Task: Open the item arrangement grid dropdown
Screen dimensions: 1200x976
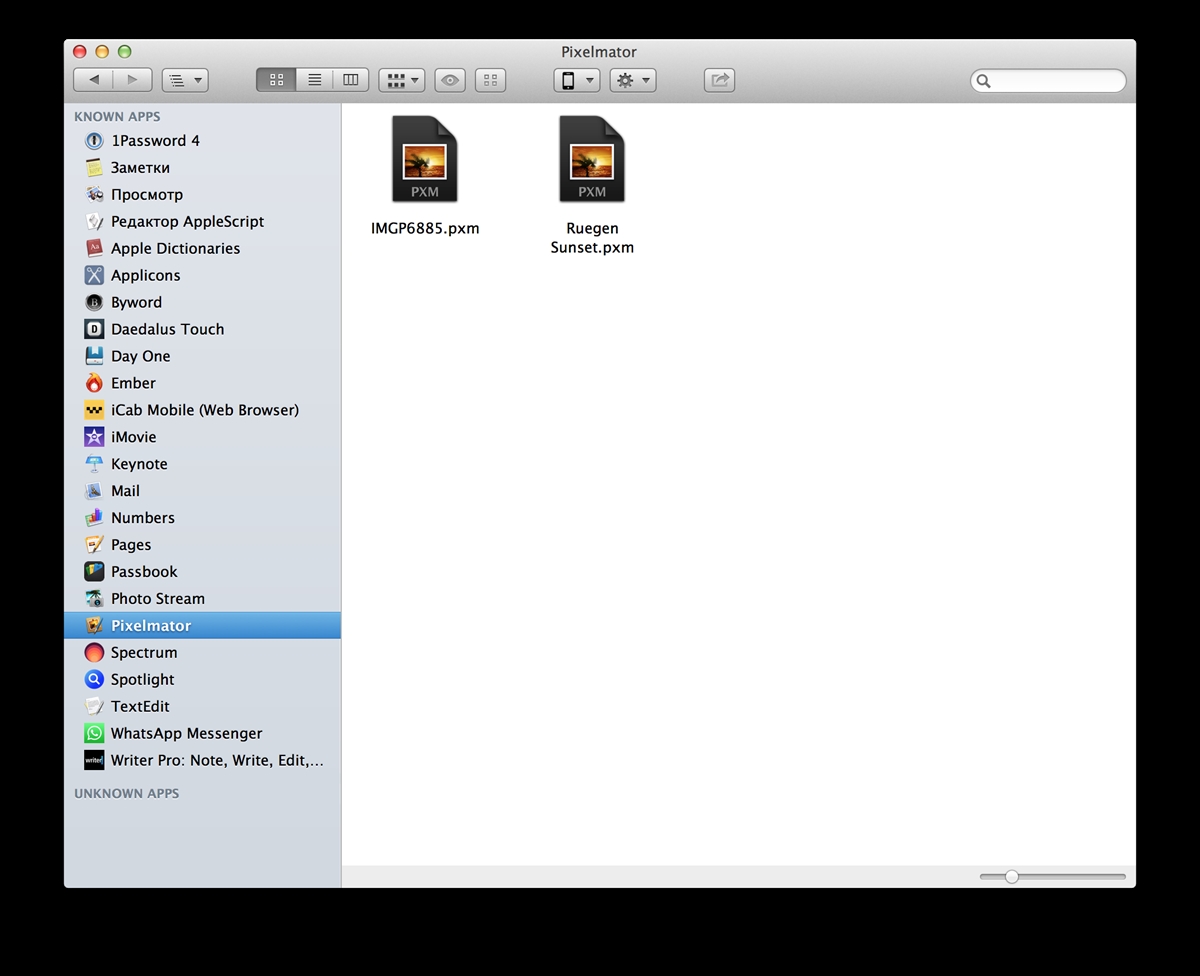Action: 401,80
